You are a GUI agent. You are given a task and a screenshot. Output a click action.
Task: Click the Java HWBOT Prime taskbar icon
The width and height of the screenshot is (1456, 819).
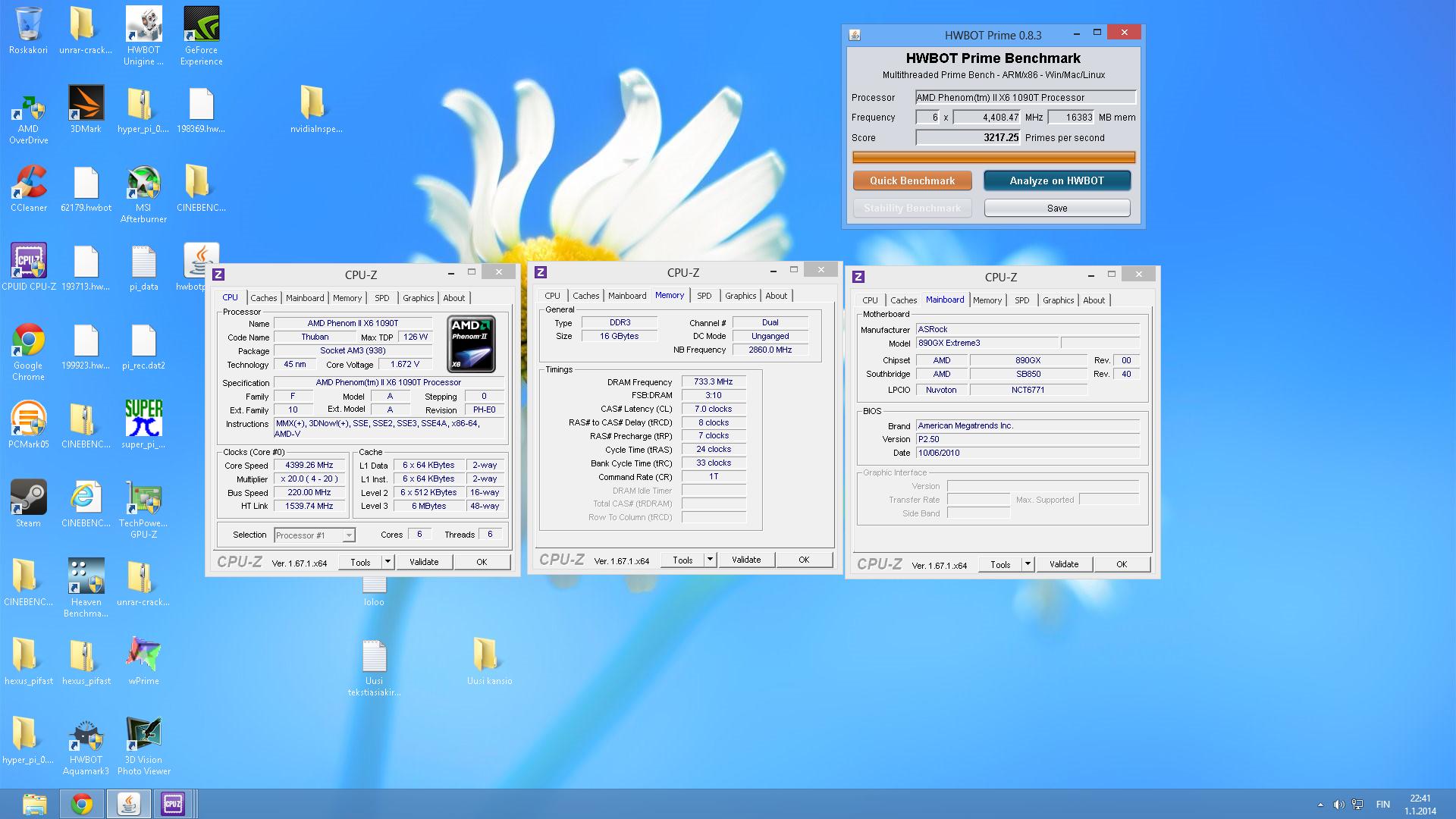coord(128,804)
